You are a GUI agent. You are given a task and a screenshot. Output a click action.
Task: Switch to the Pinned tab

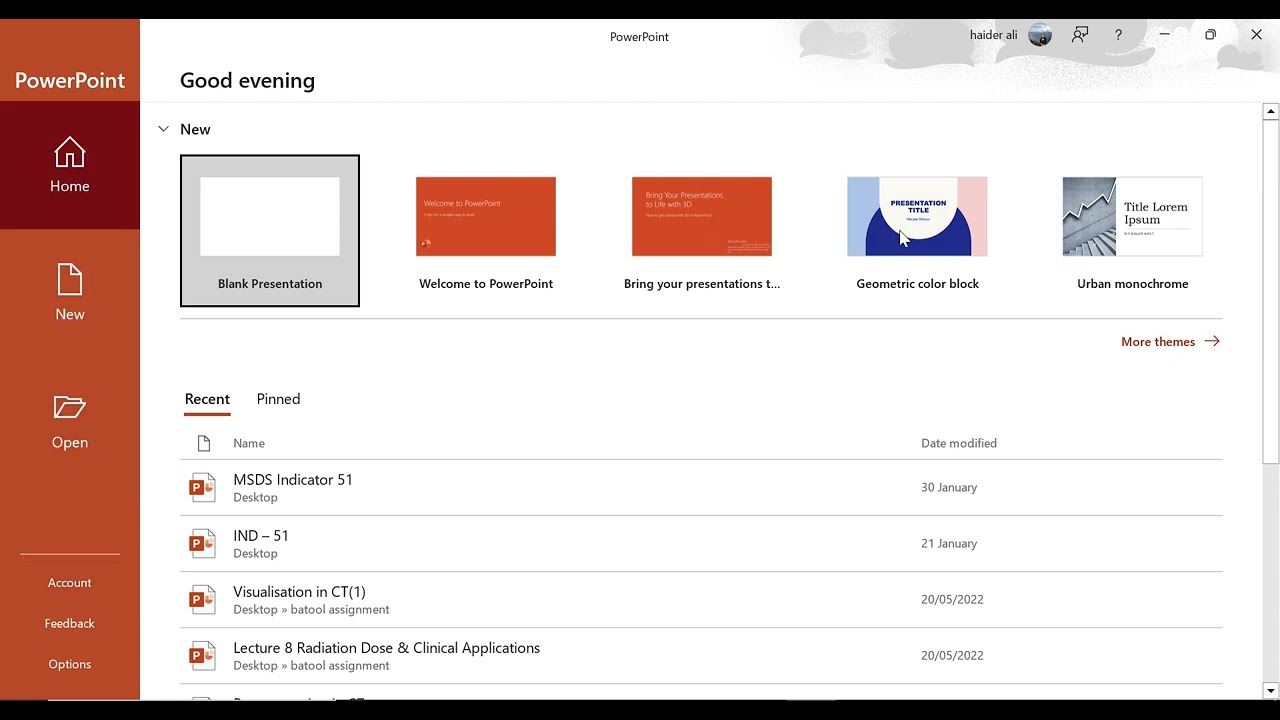(x=278, y=399)
